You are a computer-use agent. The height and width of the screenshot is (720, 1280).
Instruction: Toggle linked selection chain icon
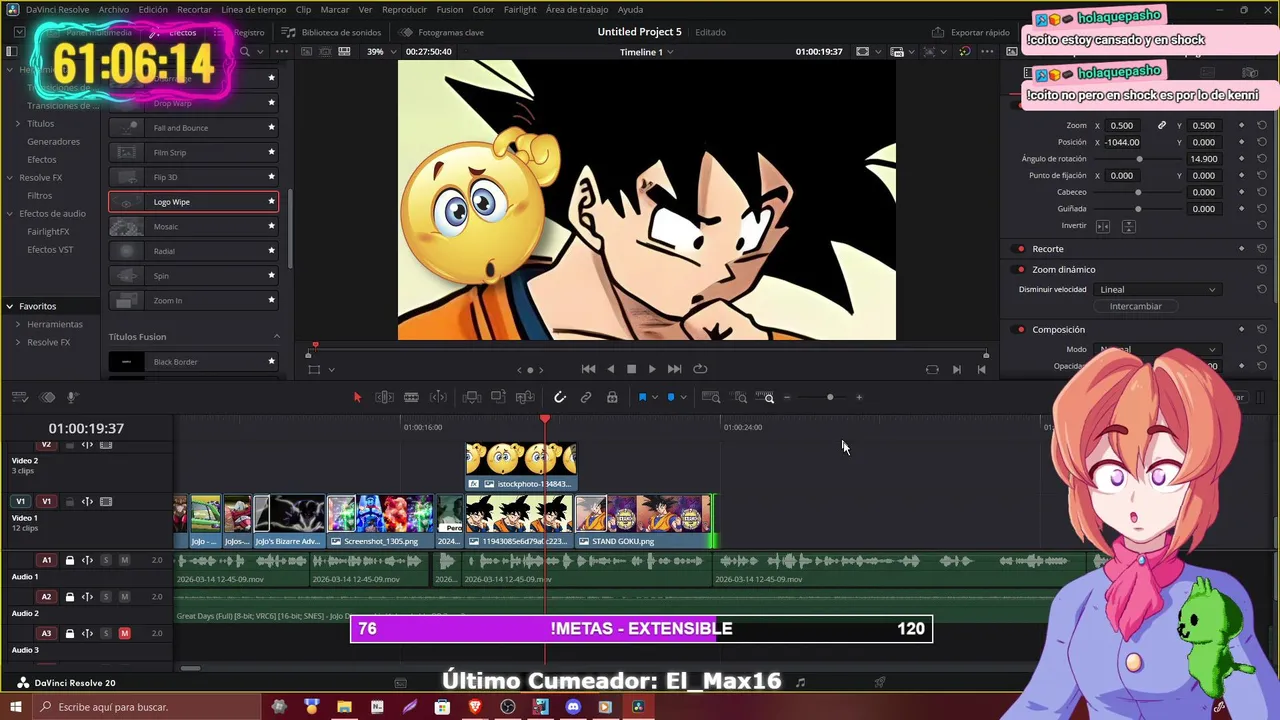(586, 397)
